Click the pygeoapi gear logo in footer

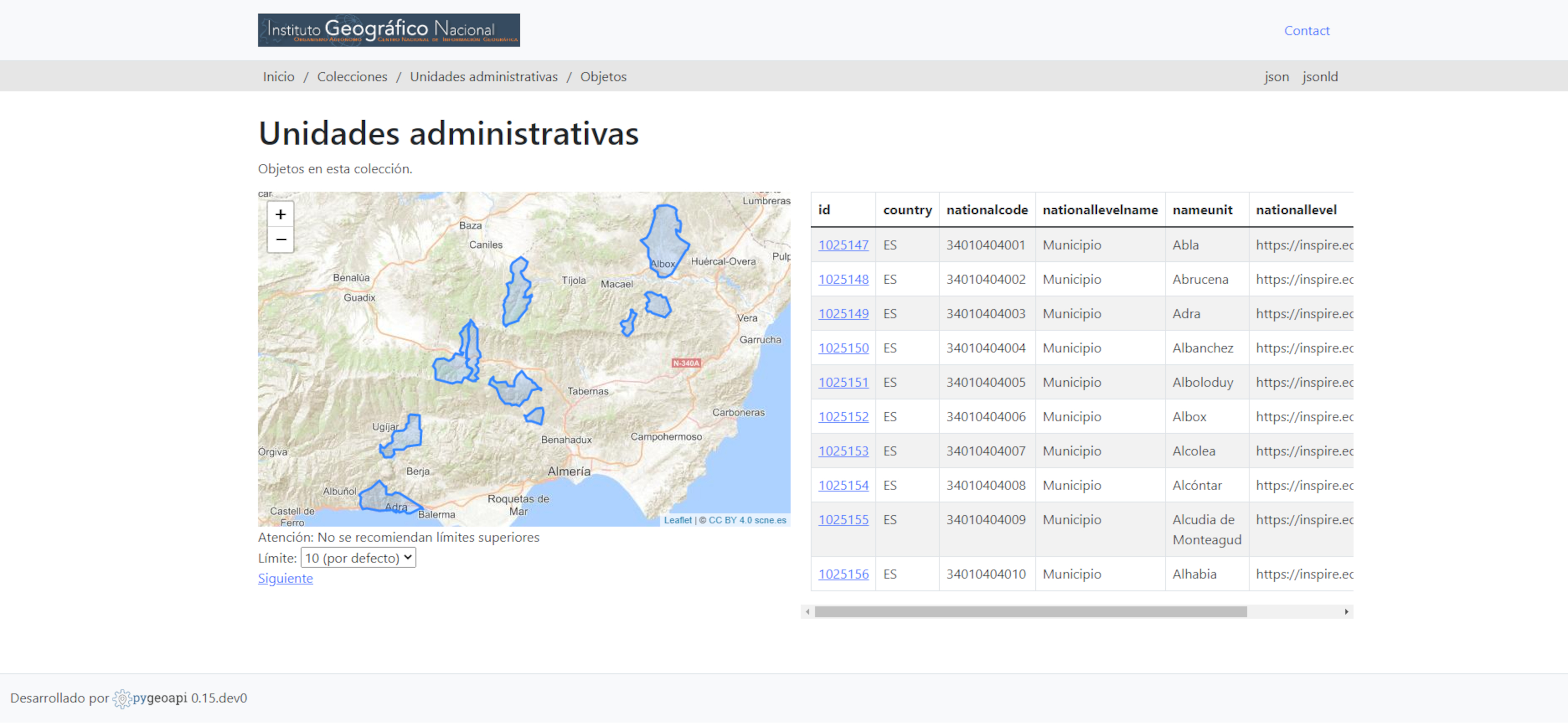pyautogui.click(x=122, y=699)
